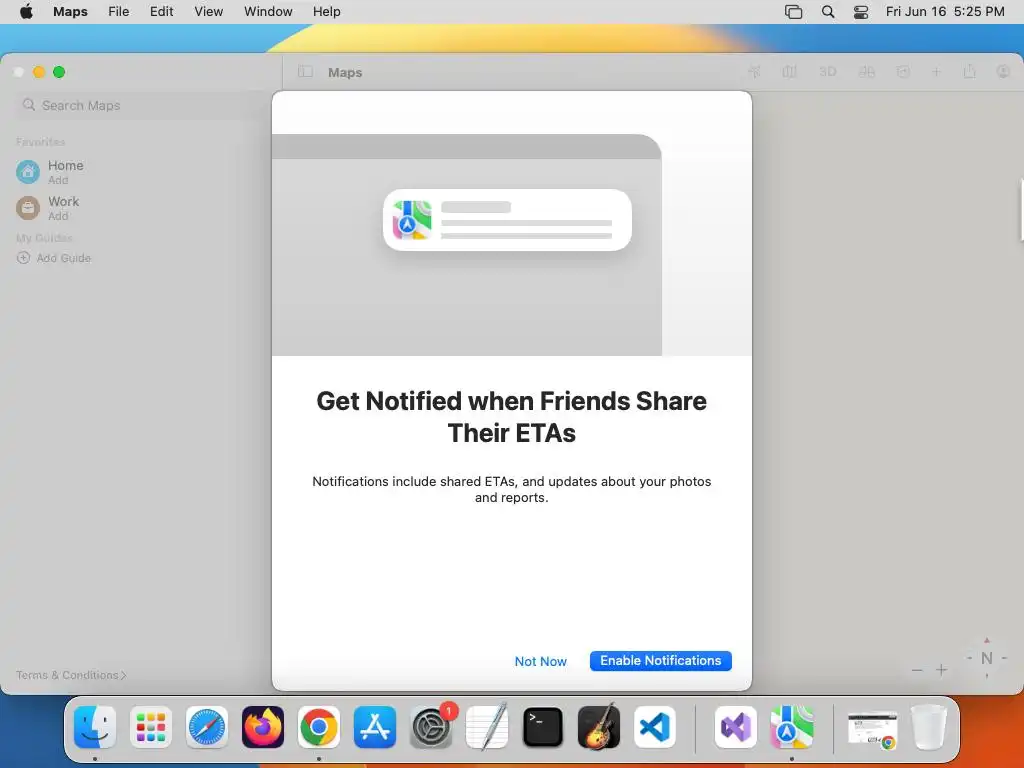
Task: Dismiss the dialog with Not Now
Action: [x=540, y=662]
